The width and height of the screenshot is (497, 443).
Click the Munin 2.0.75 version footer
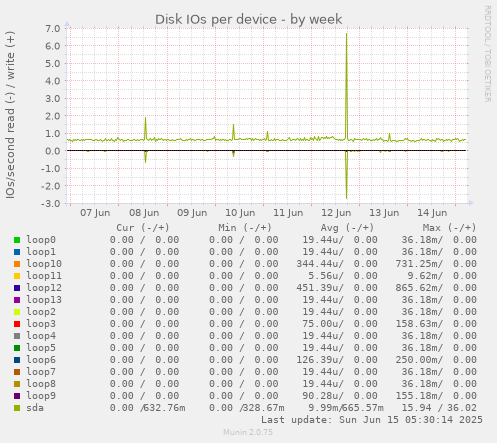click(248, 432)
